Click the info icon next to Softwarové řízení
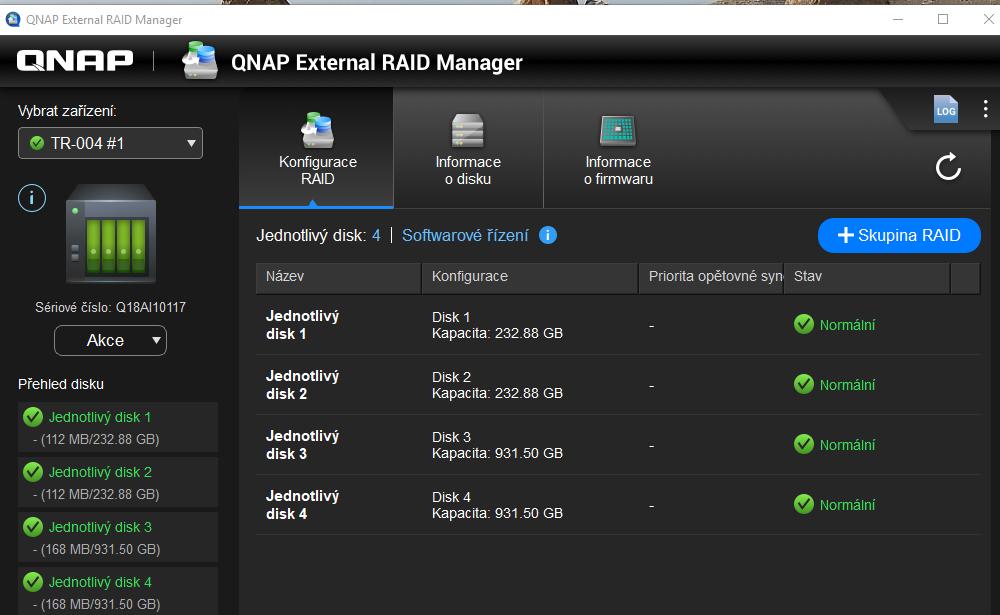The height and width of the screenshot is (615, 1000). click(546, 235)
